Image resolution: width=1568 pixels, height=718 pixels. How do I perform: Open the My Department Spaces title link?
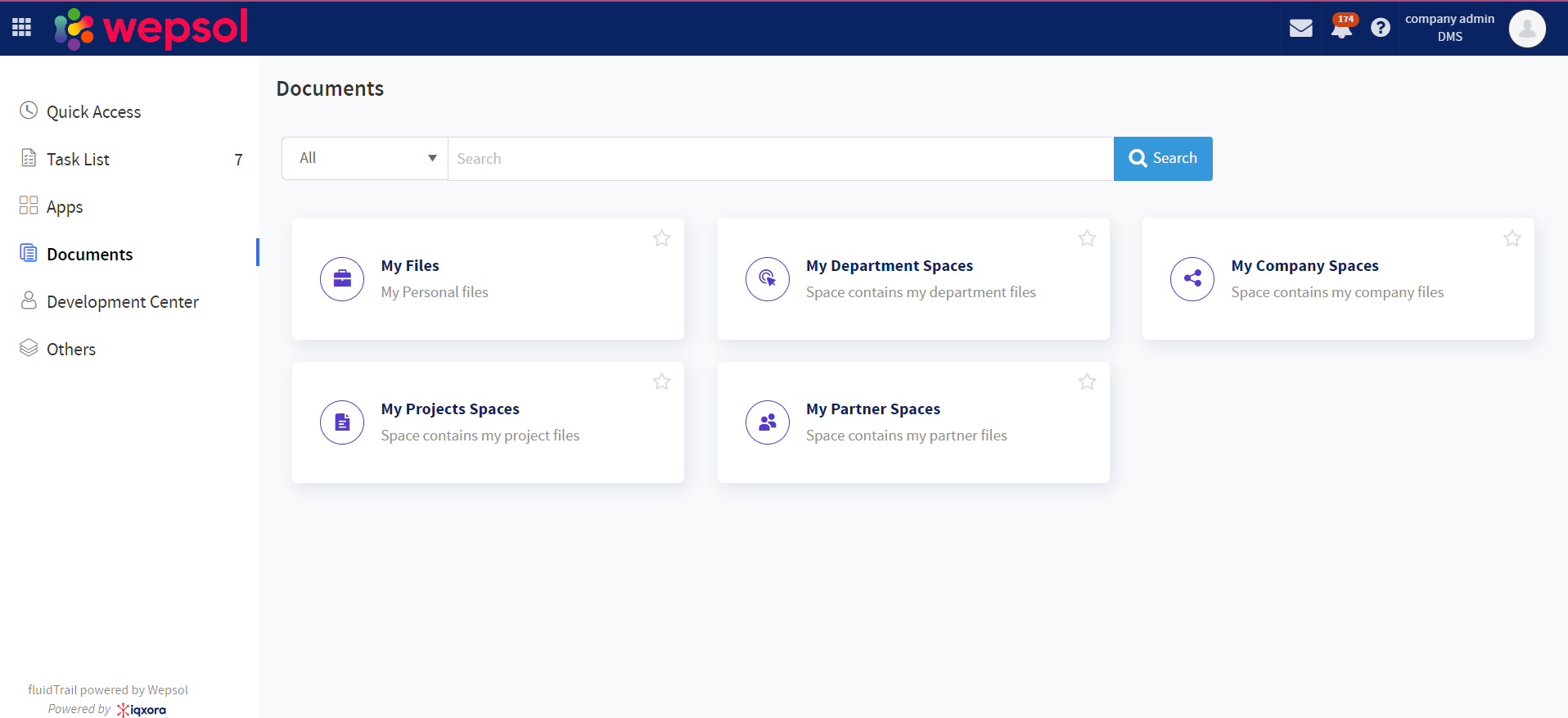890,266
